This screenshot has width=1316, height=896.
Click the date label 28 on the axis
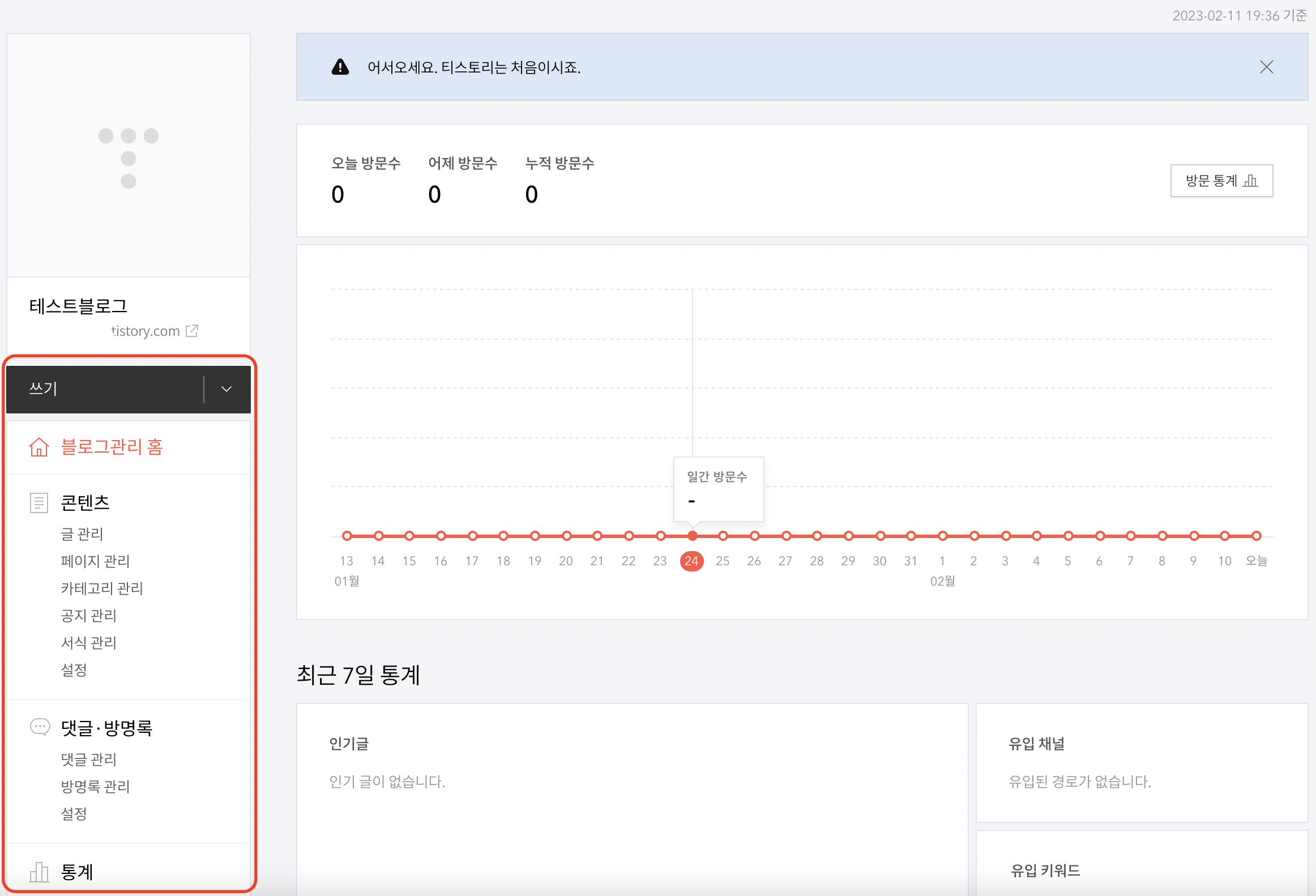(817, 561)
